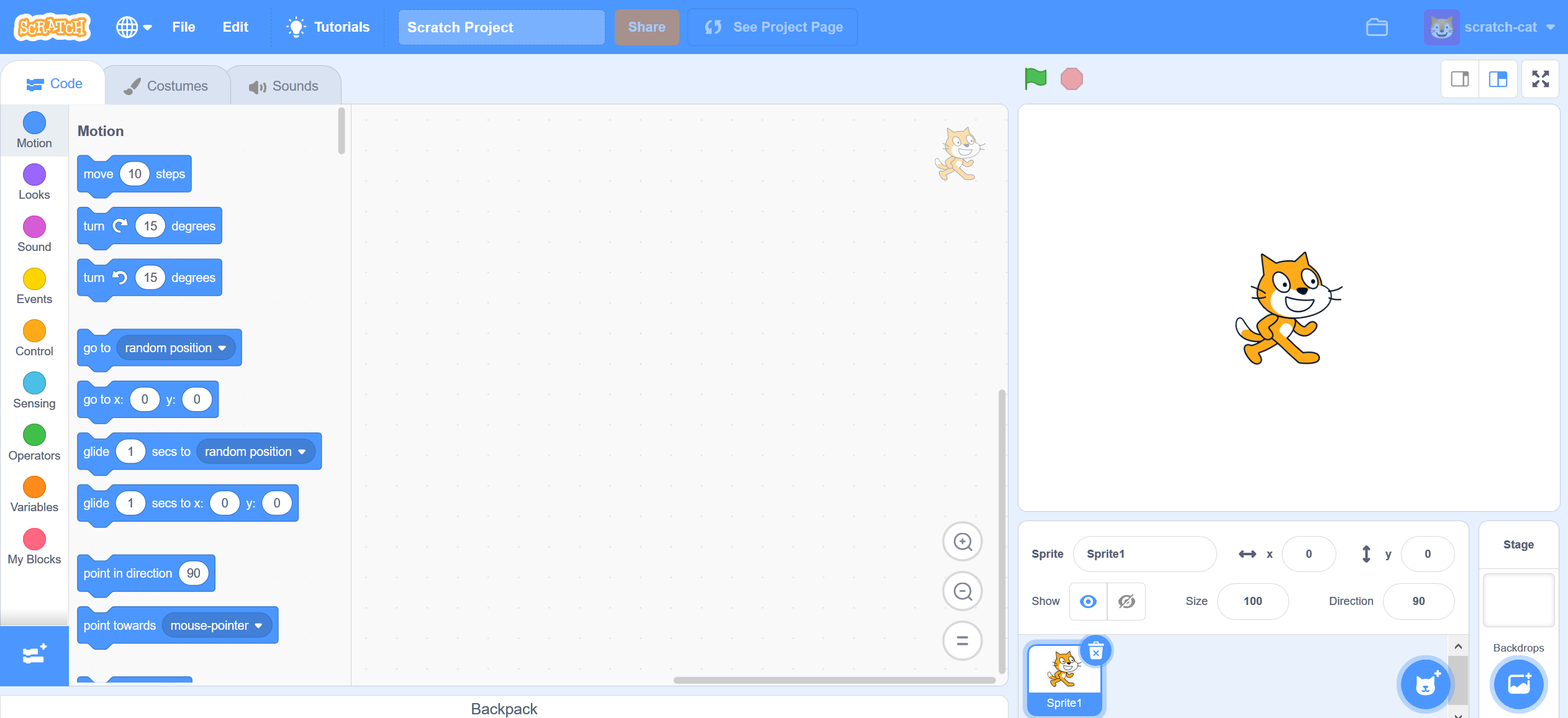Enter full-screen presentation mode for the stage

1541,78
